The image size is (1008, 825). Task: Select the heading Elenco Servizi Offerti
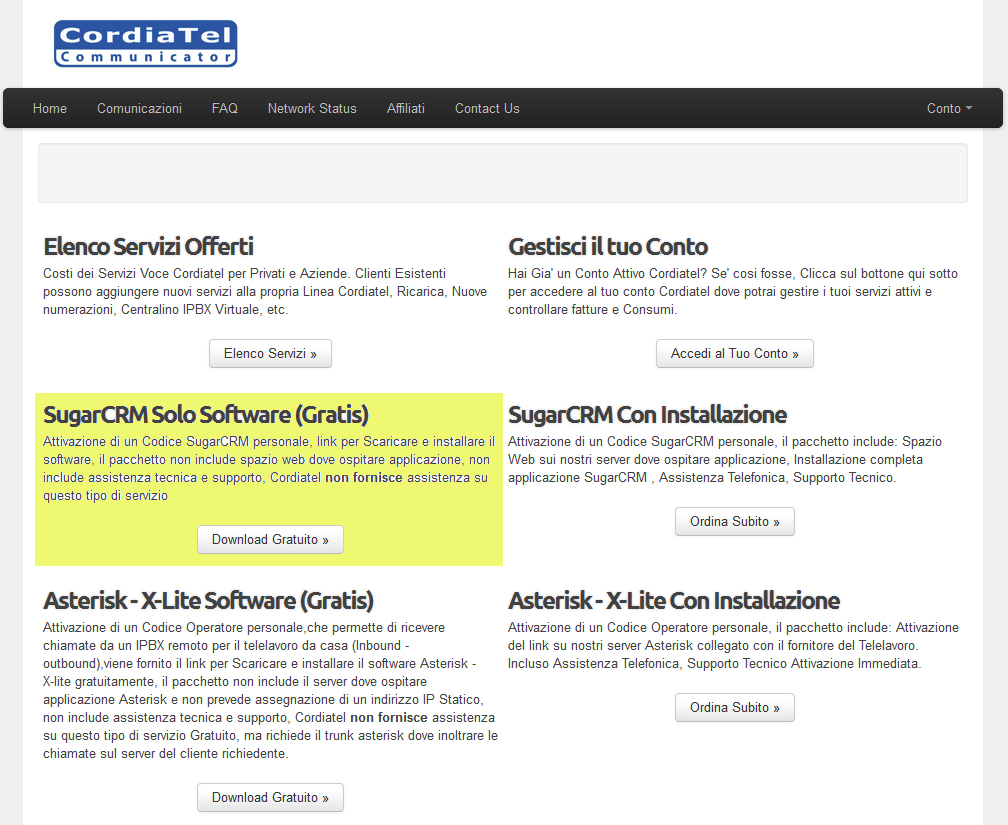coord(148,247)
